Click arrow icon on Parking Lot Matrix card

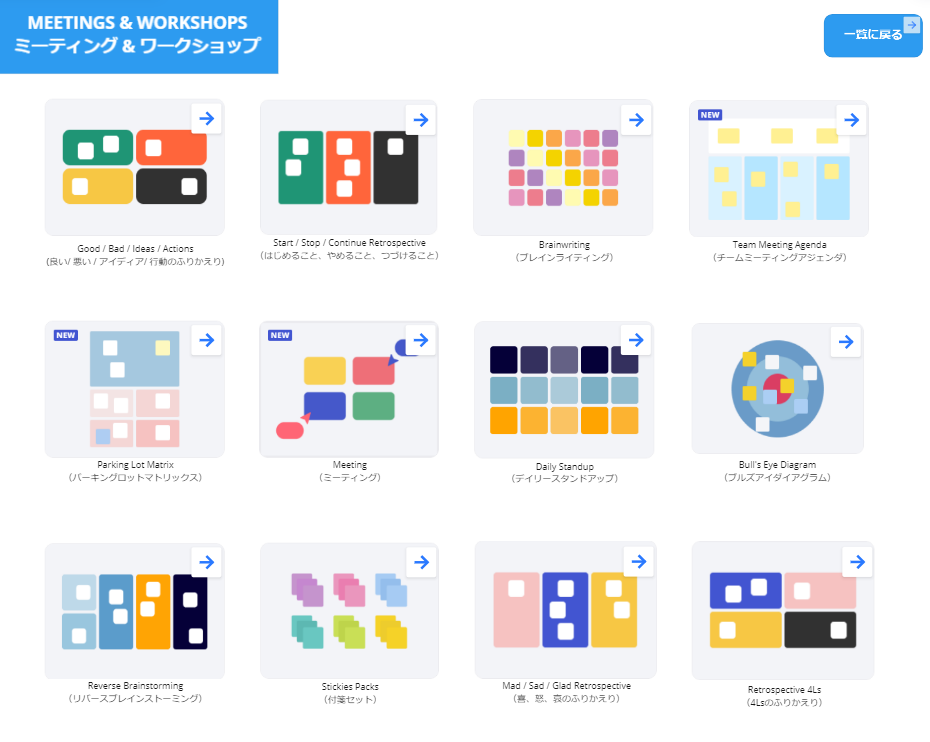pos(206,340)
